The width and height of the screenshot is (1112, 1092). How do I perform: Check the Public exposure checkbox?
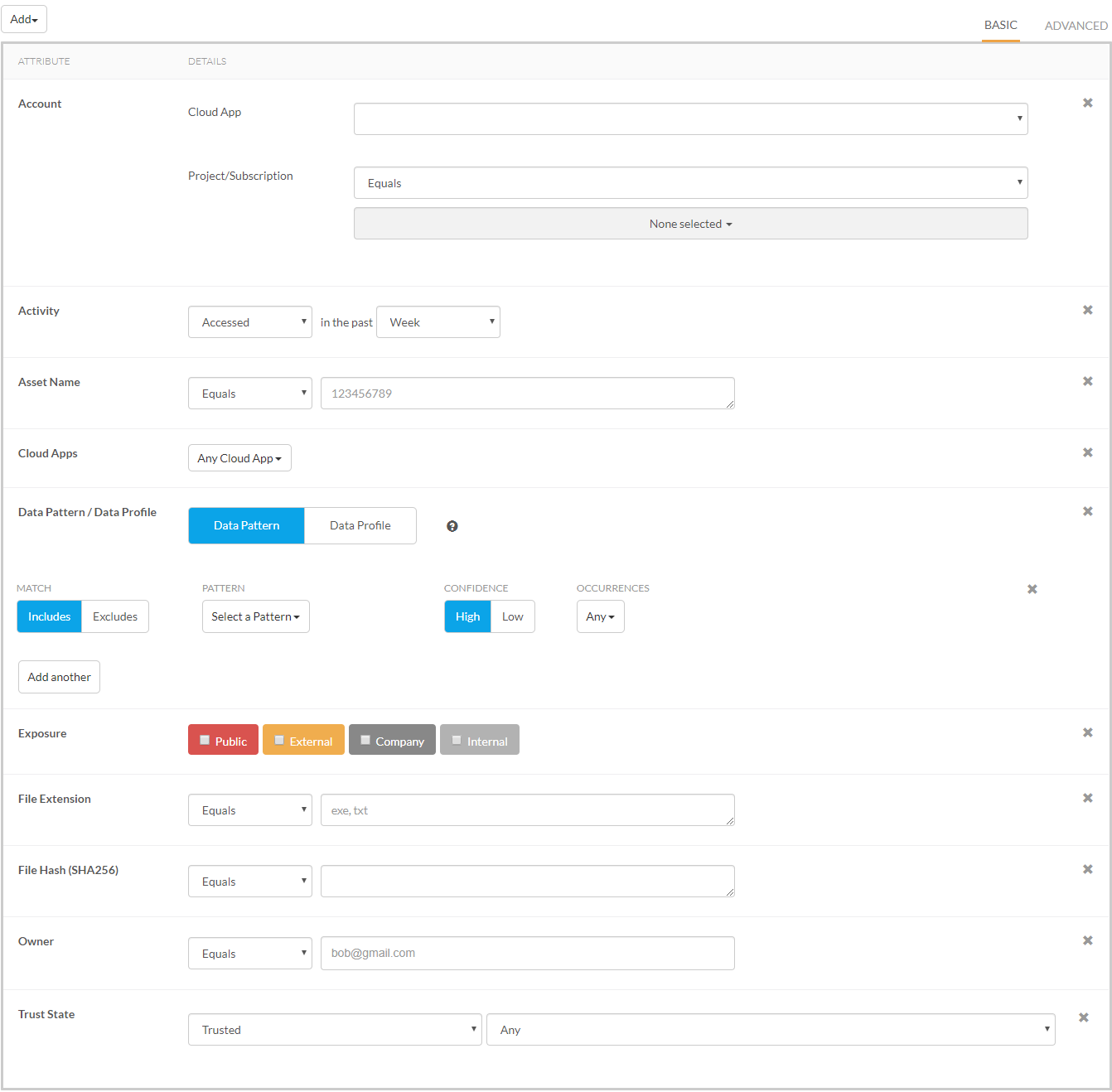click(x=205, y=740)
